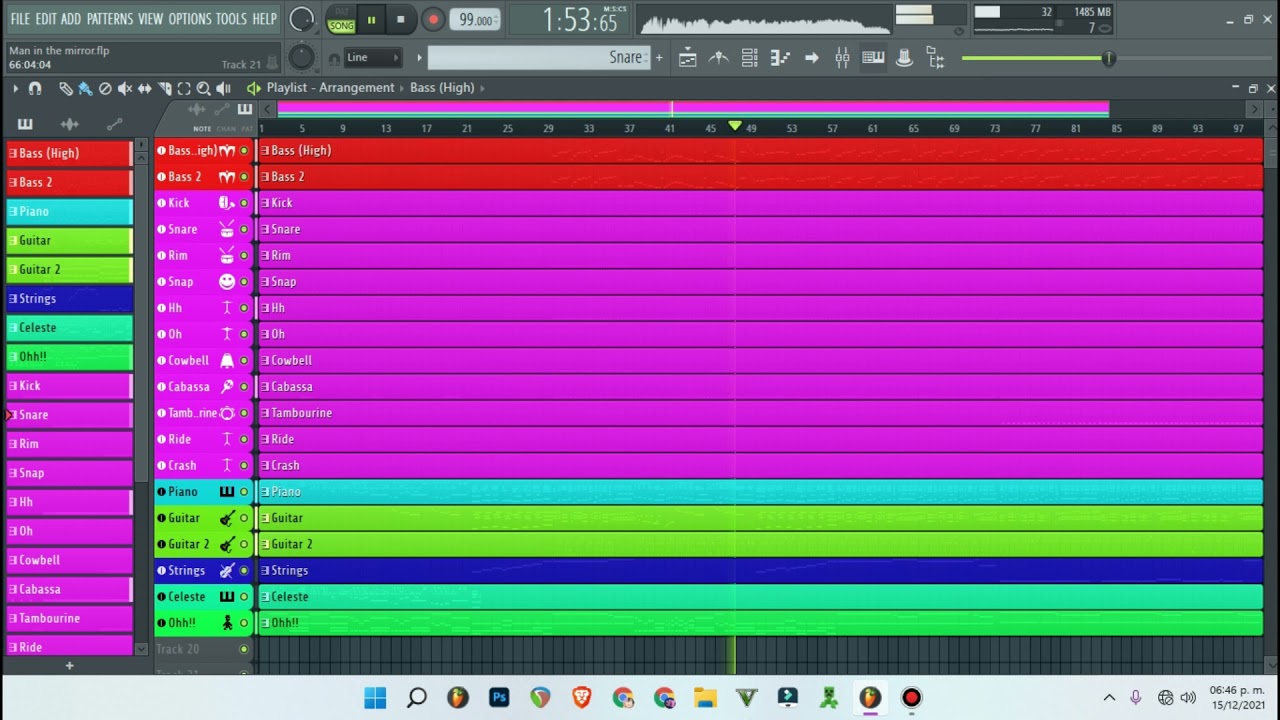
Task: Pause playback with the pause button
Action: (x=371, y=19)
